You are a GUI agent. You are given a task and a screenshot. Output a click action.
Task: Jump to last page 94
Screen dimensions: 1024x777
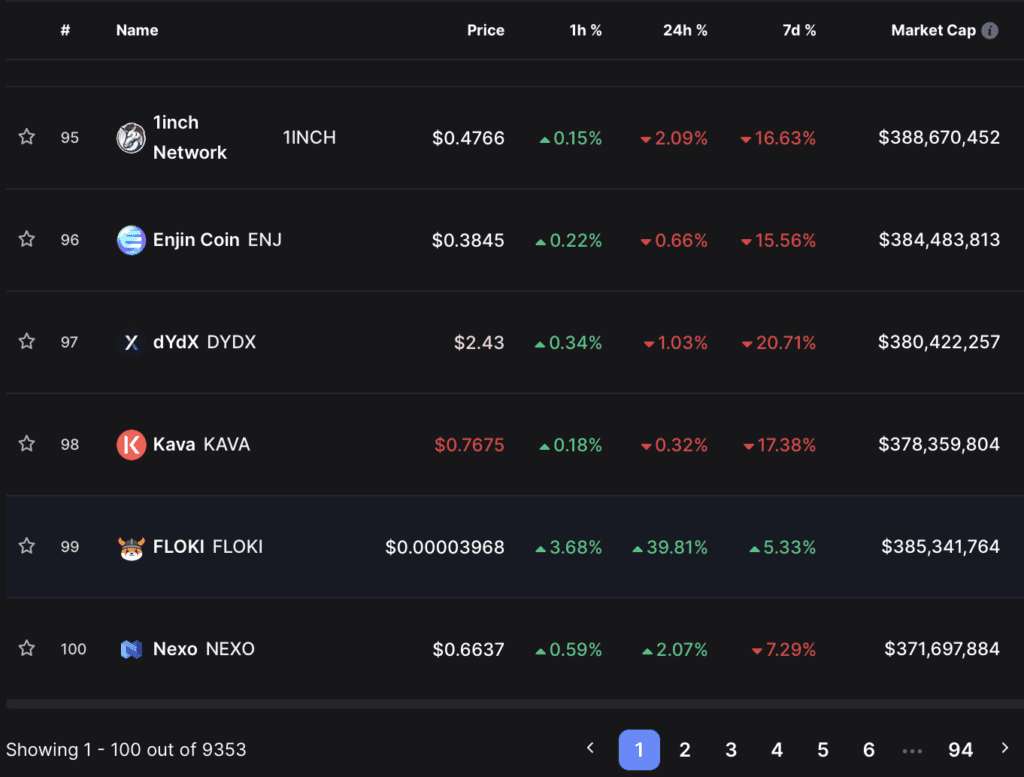click(961, 750)
